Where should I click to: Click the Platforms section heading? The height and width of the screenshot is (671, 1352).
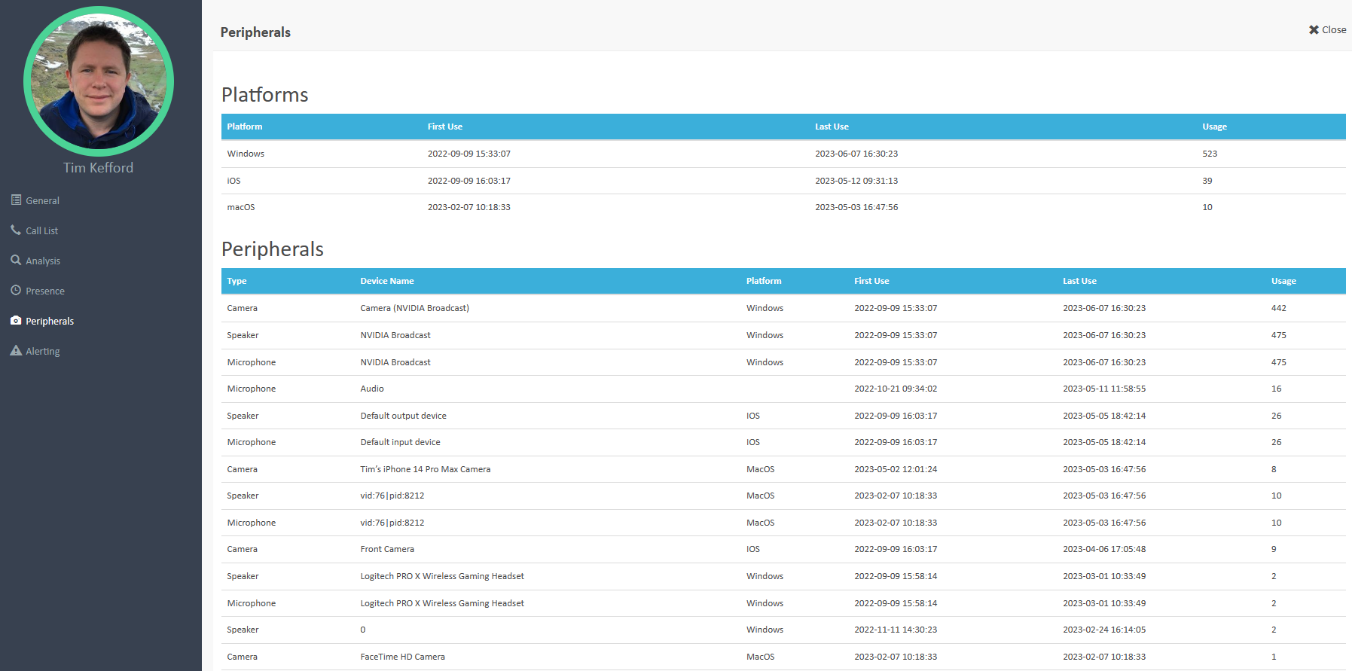point(265,95)
